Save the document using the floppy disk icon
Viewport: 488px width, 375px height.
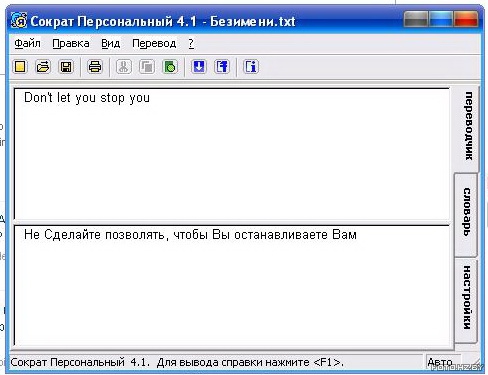tap(66, 67)
